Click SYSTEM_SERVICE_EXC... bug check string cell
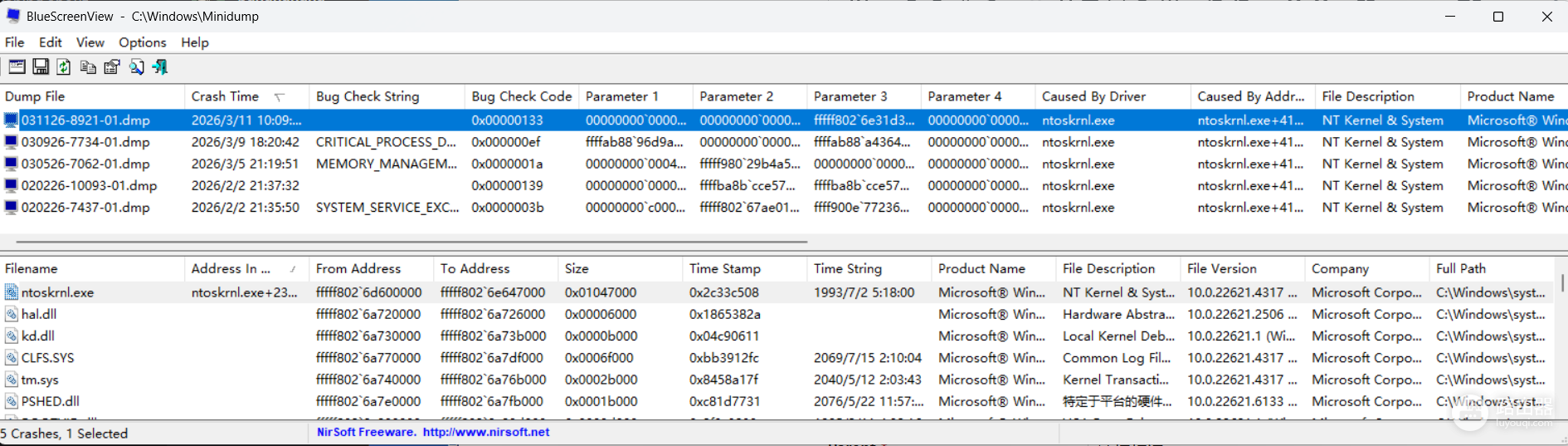The width and height of the screenshot is (1568, 446). [x=387, y=207]
